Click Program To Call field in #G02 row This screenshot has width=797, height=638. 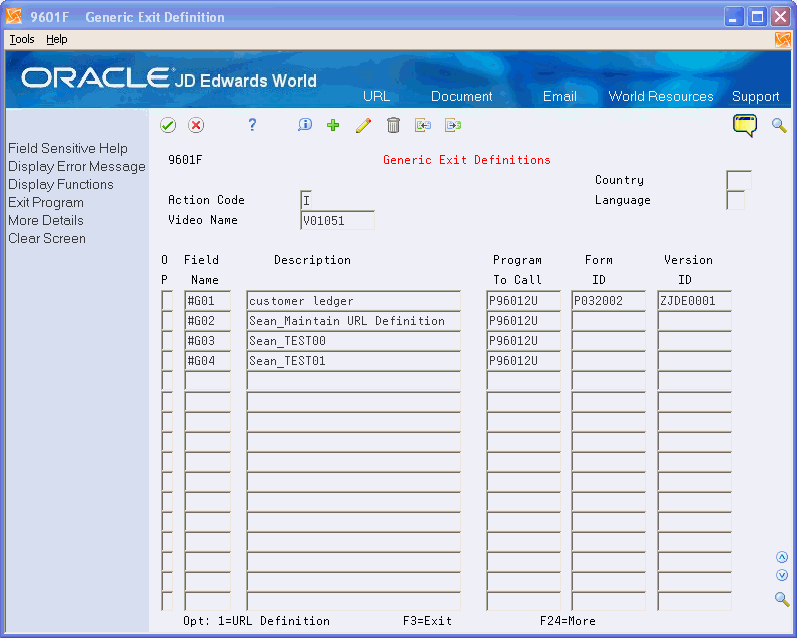coord(523,321)
